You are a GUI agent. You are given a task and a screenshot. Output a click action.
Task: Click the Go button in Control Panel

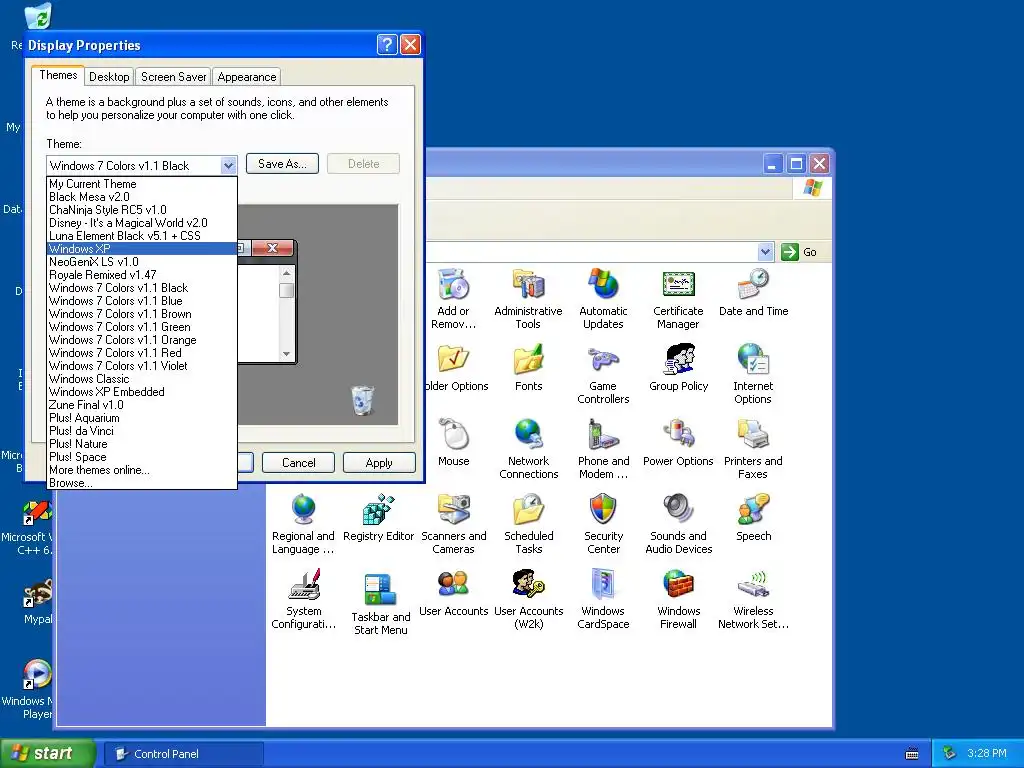coord(799,252)
